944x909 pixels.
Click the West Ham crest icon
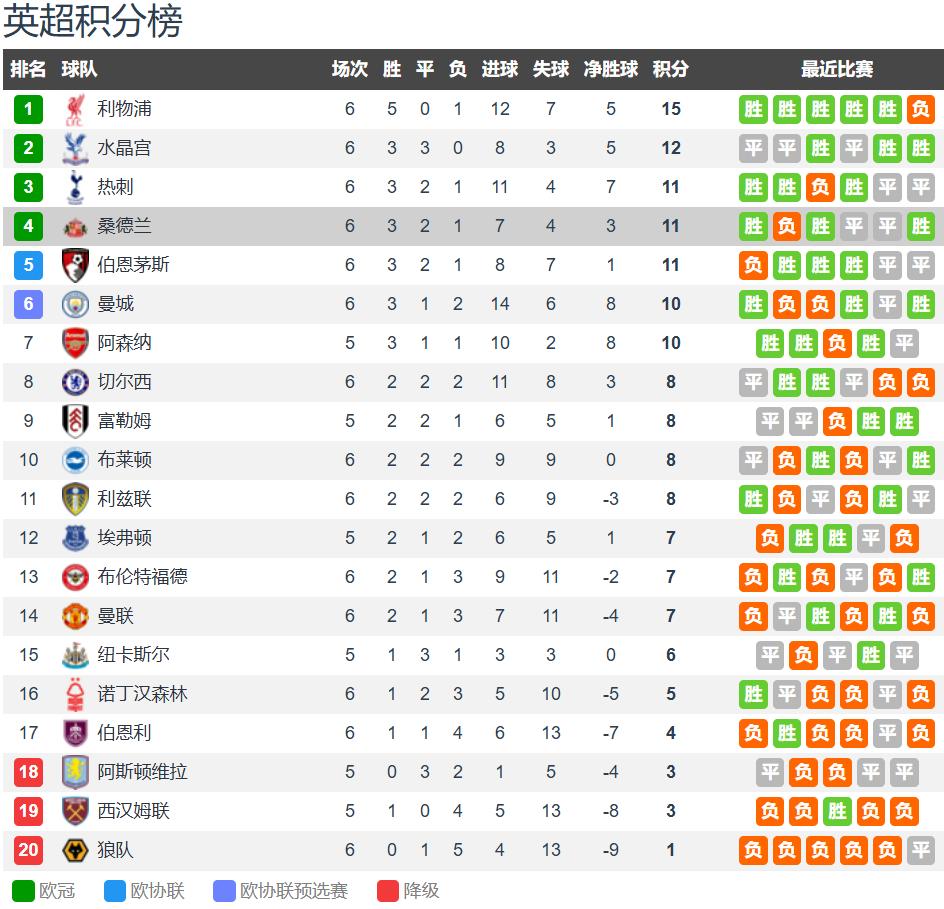click(x=75, y=811)
